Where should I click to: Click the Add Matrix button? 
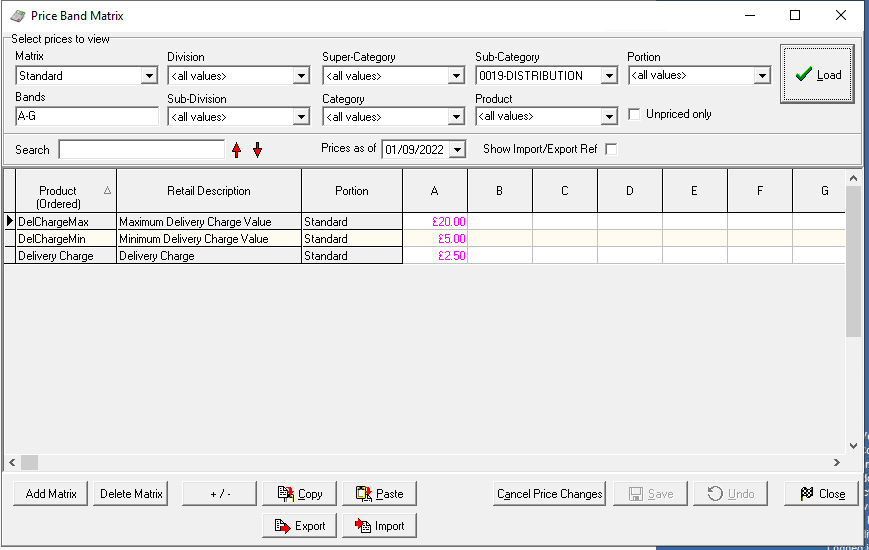[51, 493]
